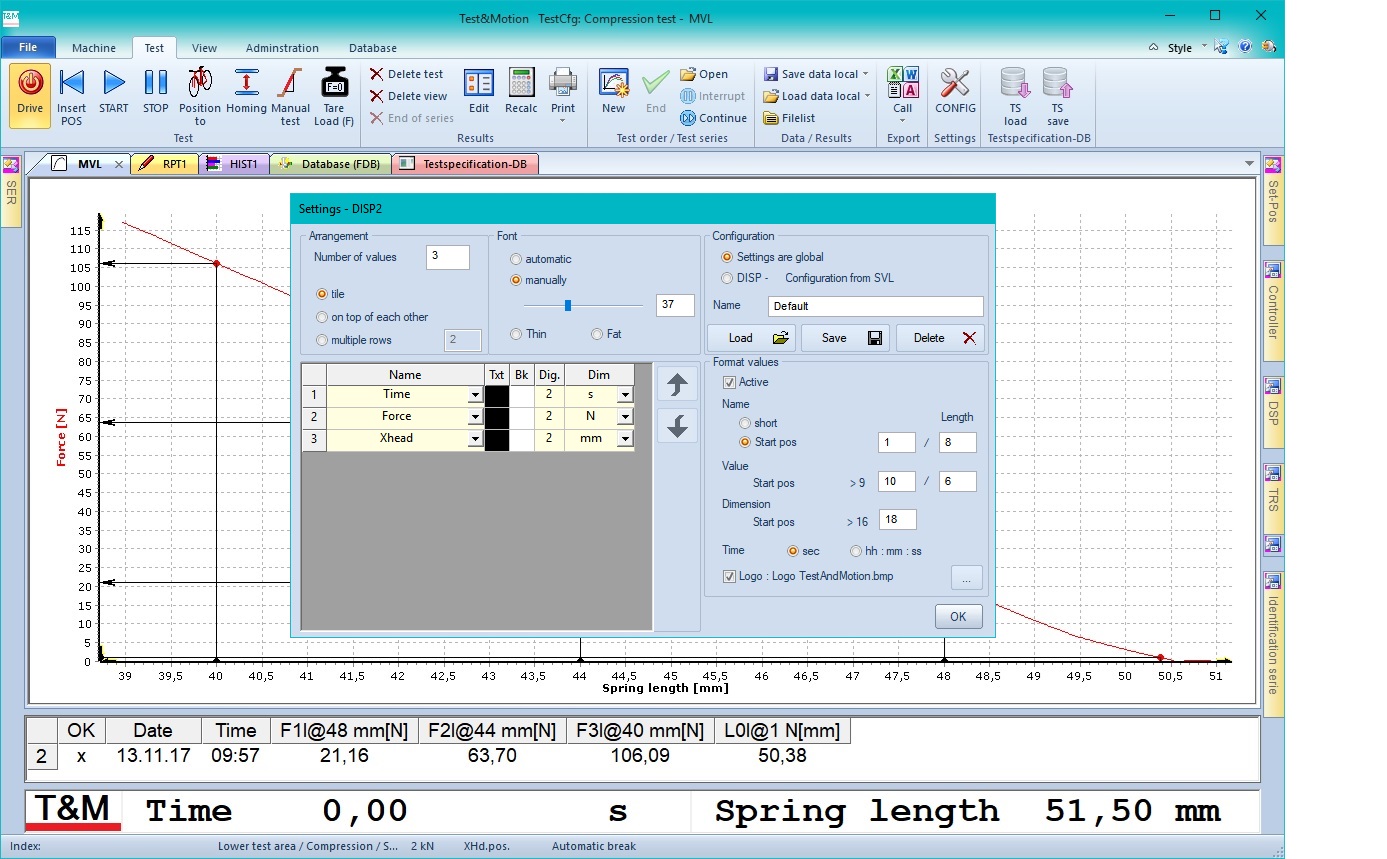Switch to the RPT1 document tab
The image size is (1387, 859).
click(x=164, y=164)
